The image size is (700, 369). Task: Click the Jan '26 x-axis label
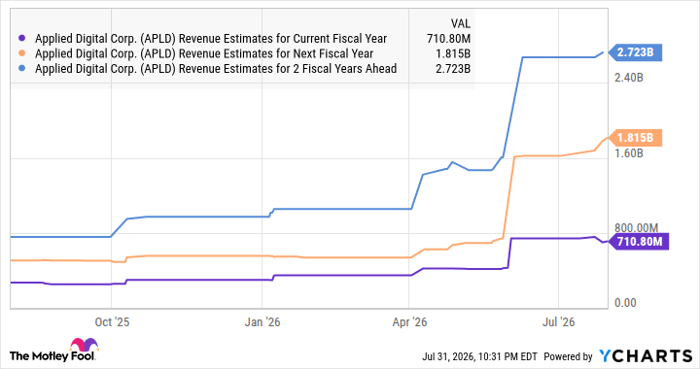click(262, 322)
